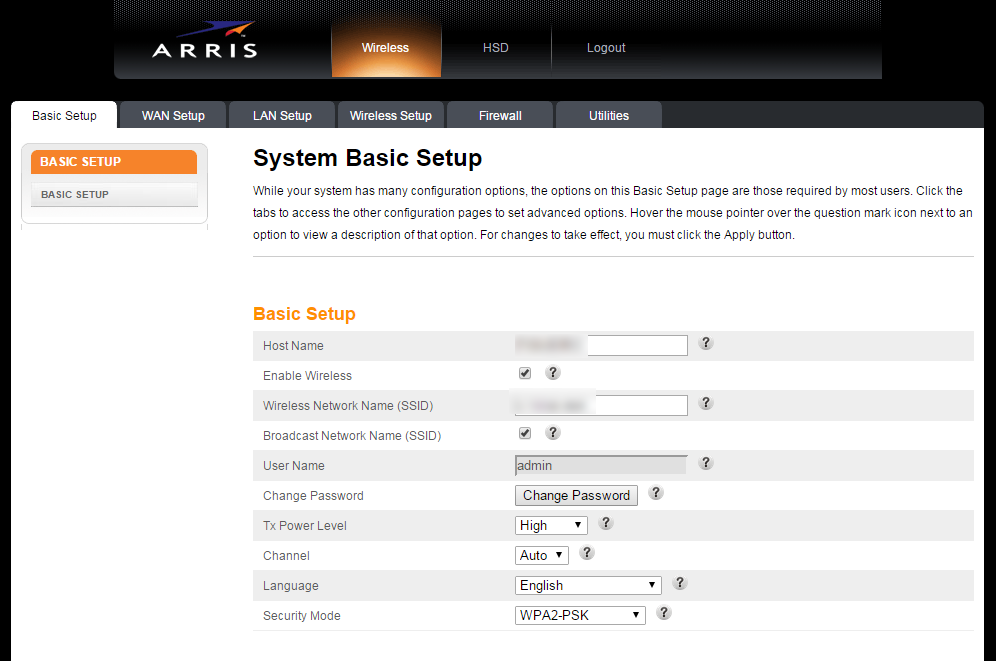Click help icon beside Channel dropdown

point(587,553)
